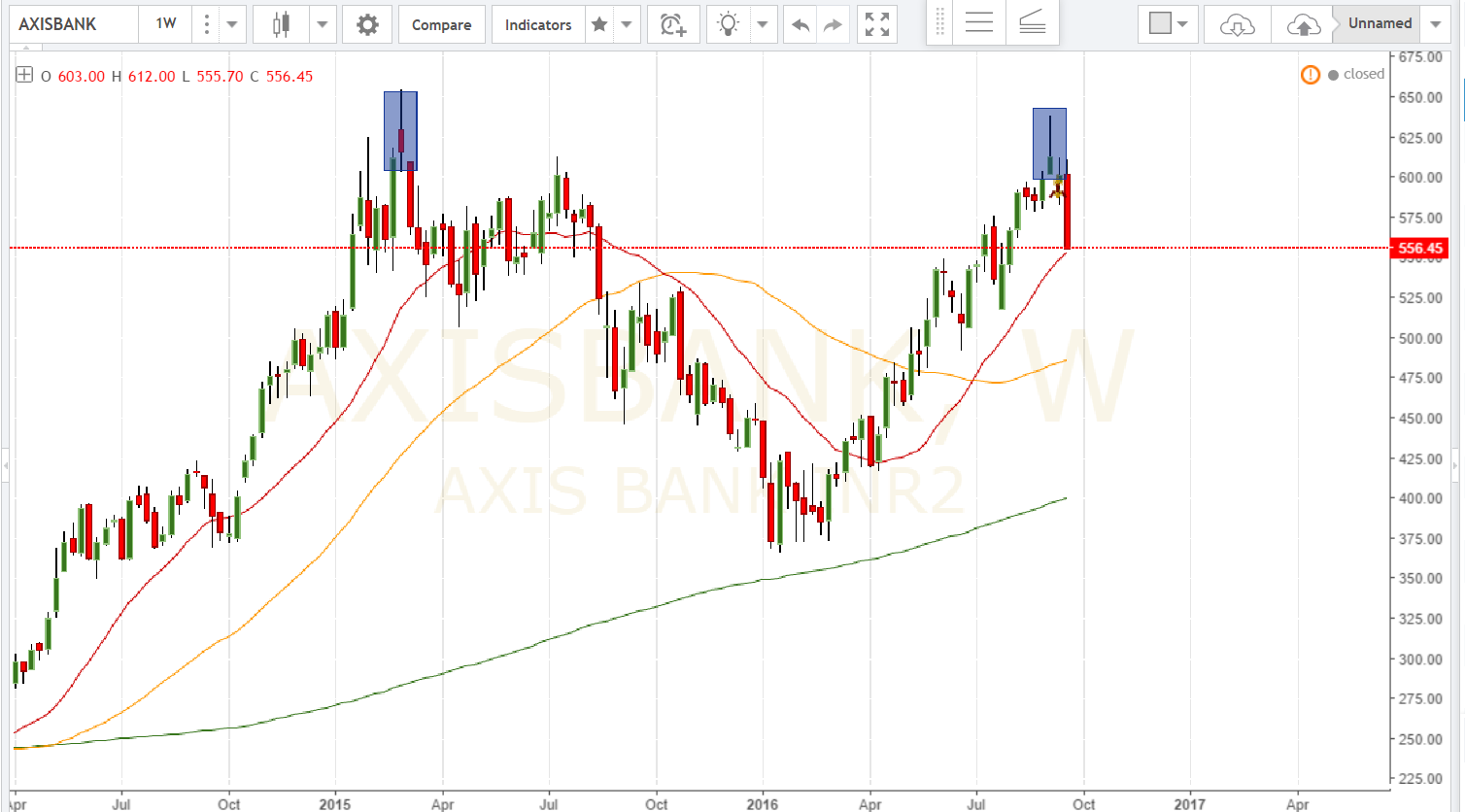The image size is (1465, 812).
Task: Expand the Unnamed layout dropdown arrow
Action: point(1436,24)
